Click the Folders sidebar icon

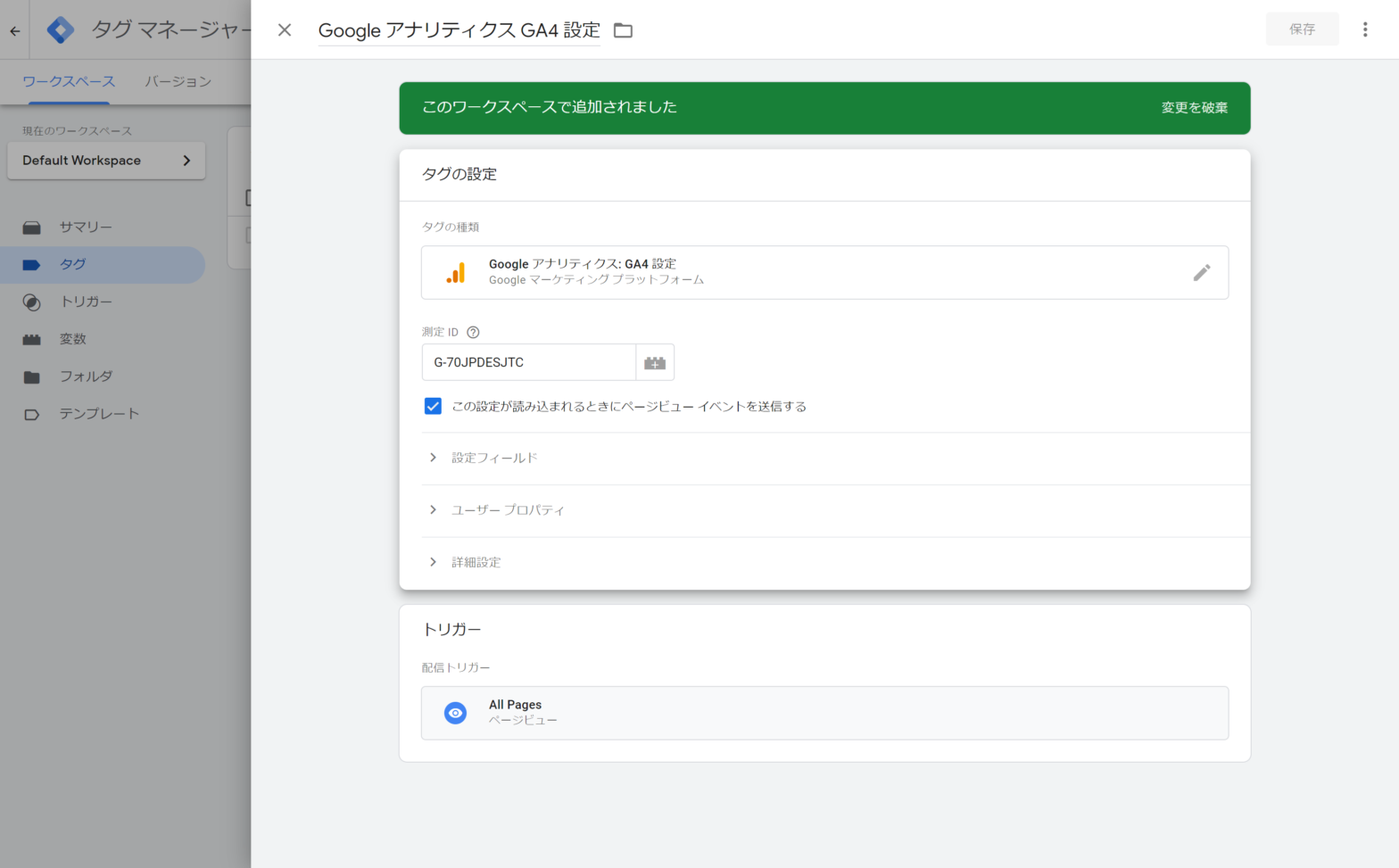(x=32, y=377)
